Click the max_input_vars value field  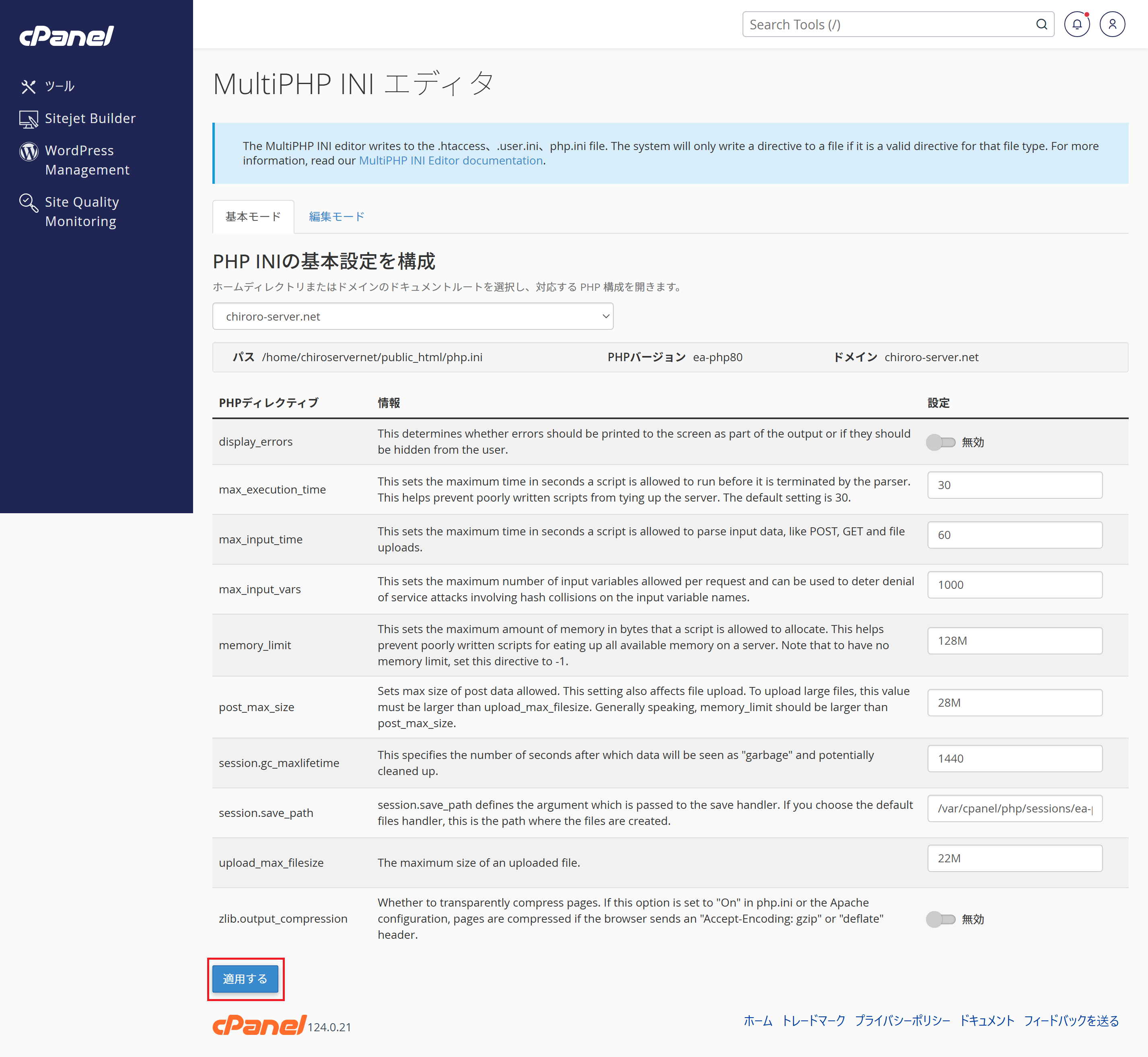coord(1015,584)
